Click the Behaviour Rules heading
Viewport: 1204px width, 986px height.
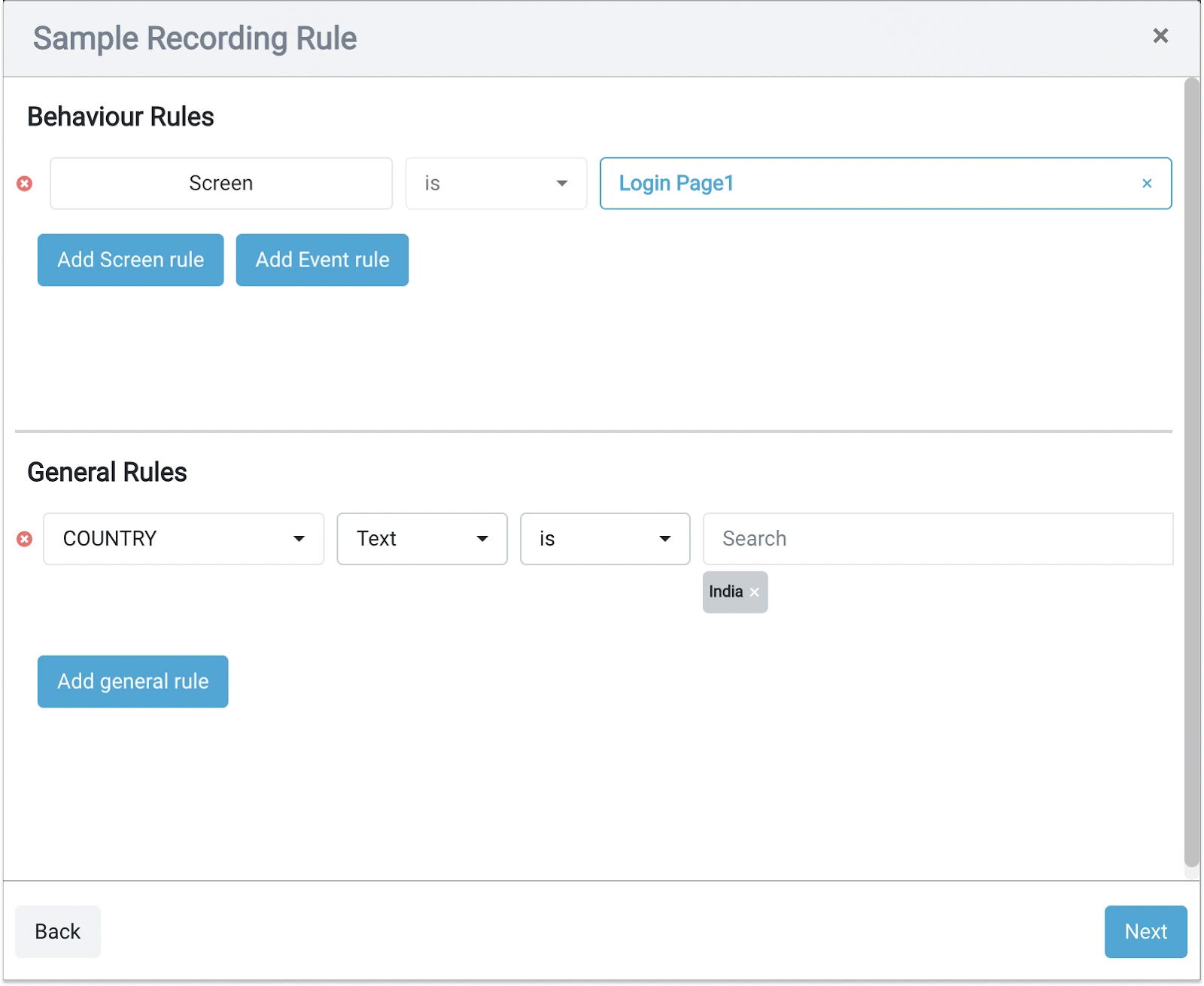click(x=120, y=117)
